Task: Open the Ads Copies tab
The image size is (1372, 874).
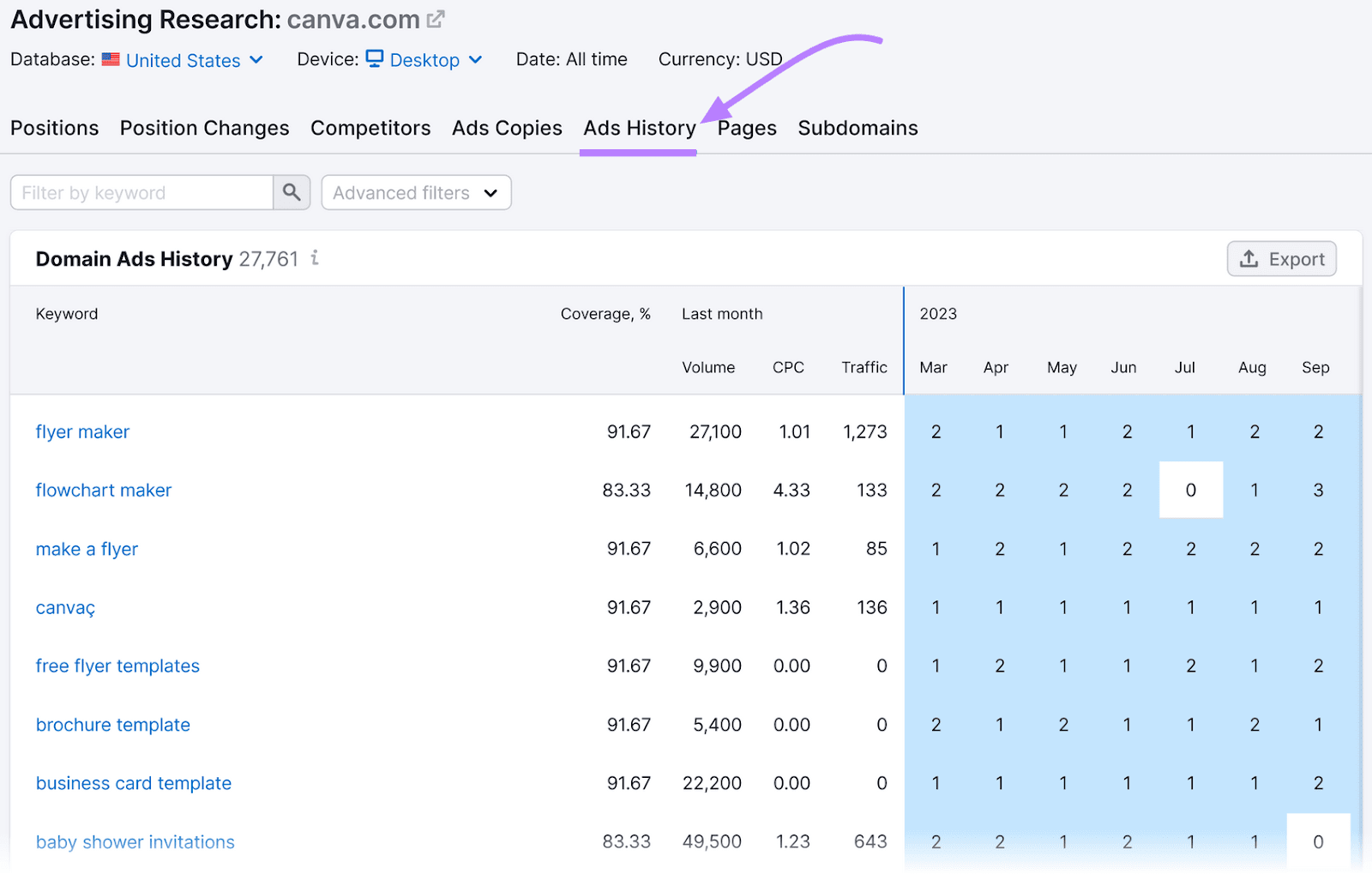Action: click(x=507, y=128)
